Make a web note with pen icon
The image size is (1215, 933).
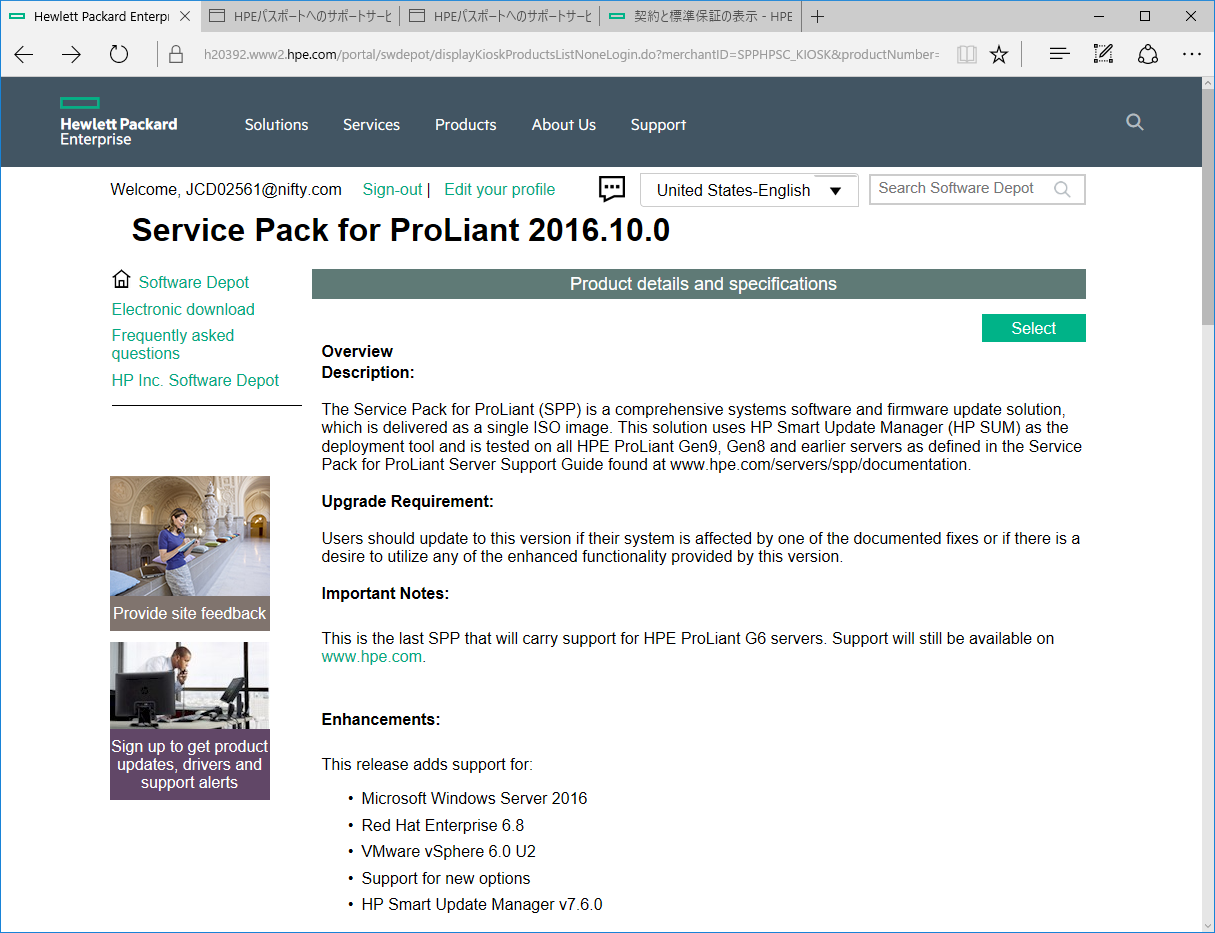click(1104, 54)
